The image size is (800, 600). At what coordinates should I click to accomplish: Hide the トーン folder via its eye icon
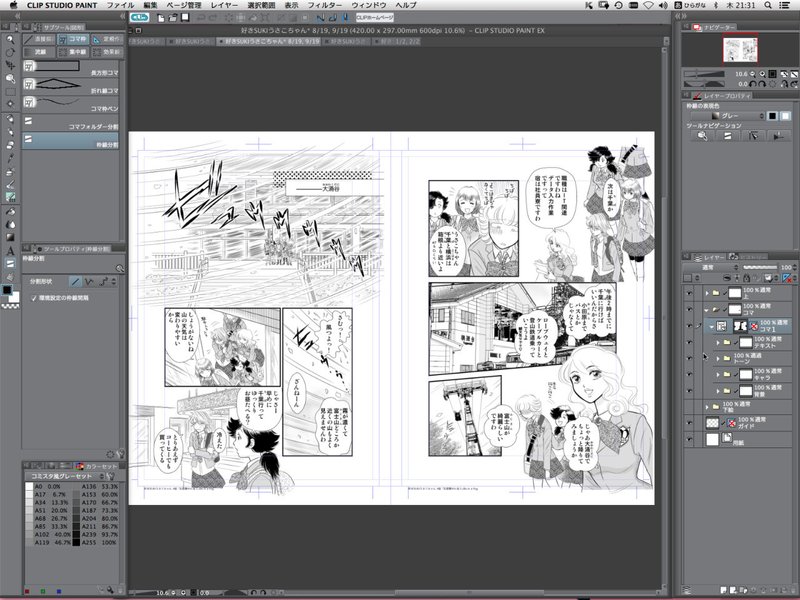coord(689,358)
